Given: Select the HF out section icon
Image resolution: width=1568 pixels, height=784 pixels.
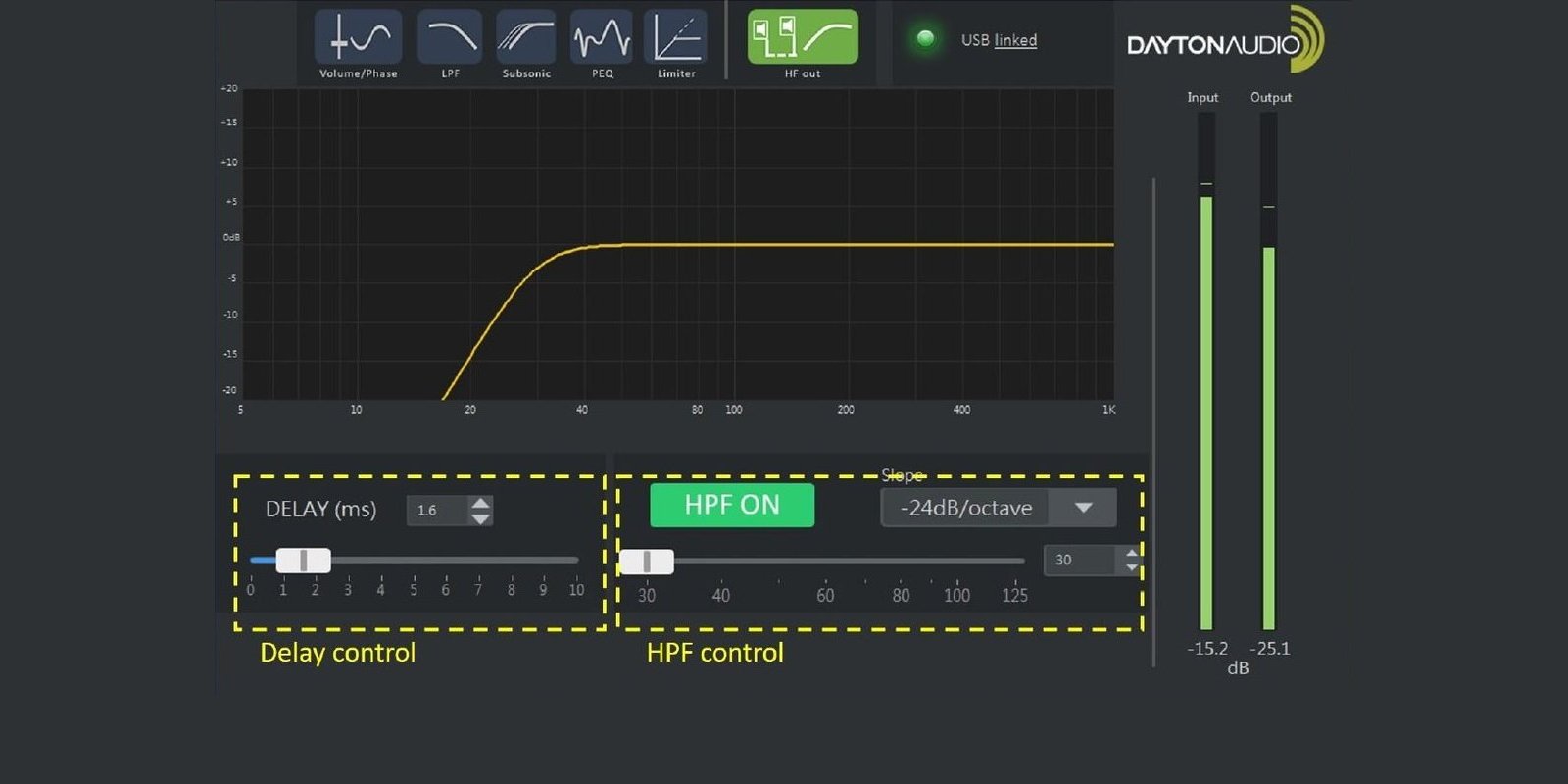Looking at the screenshot, I should 803,37.
